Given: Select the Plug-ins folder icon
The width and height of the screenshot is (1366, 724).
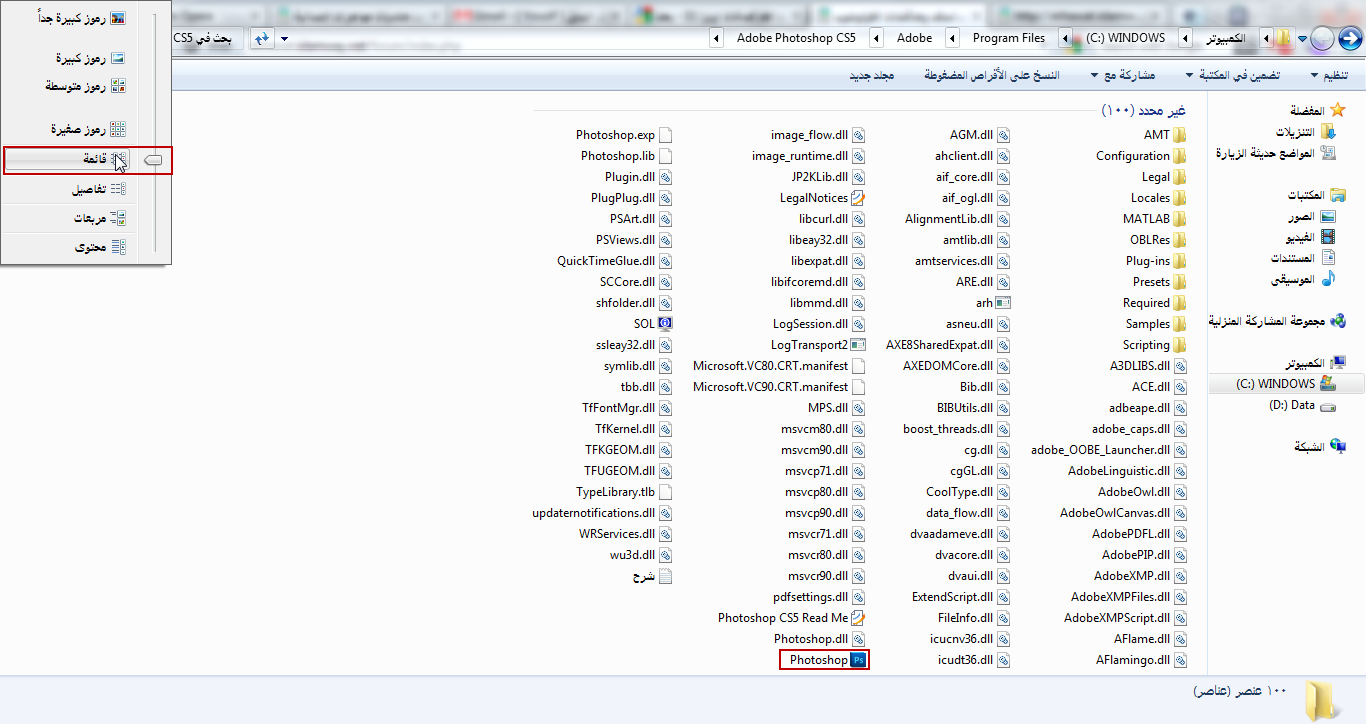Looking at the screenshot, I should [x=1180, y=261].
